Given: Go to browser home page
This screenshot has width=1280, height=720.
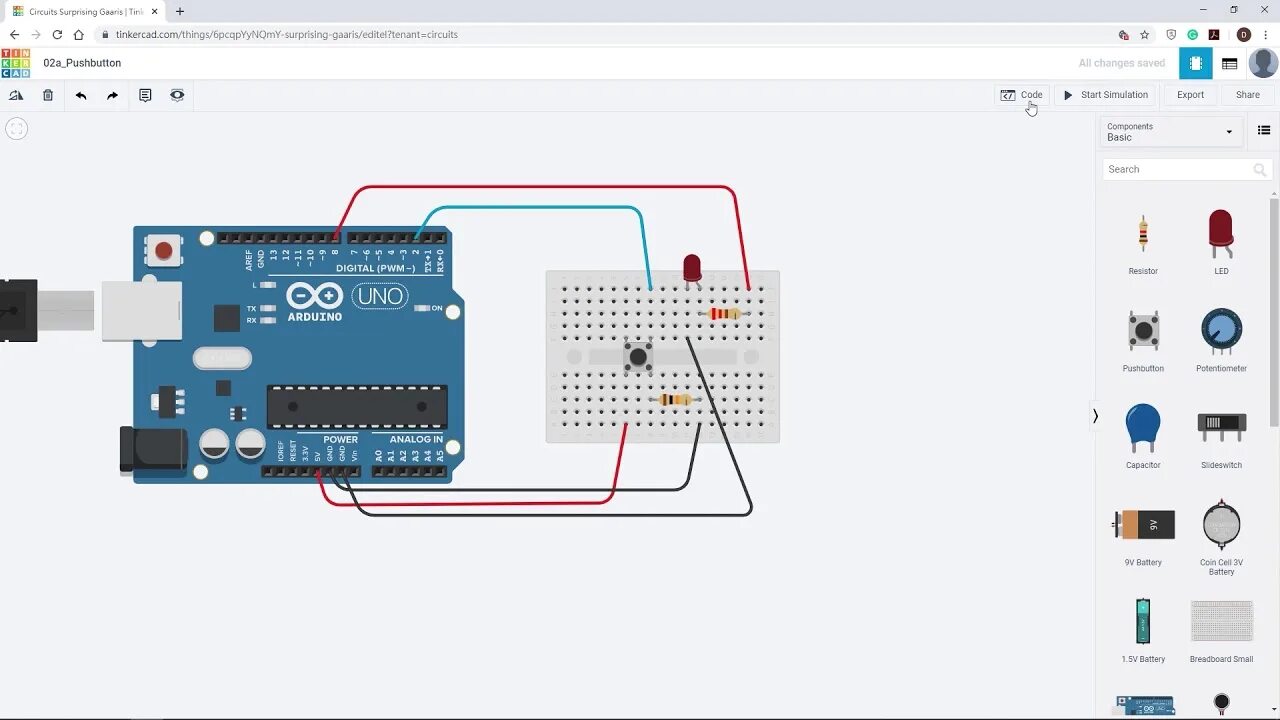Looking at the screenshot, I should coord(79,34).
